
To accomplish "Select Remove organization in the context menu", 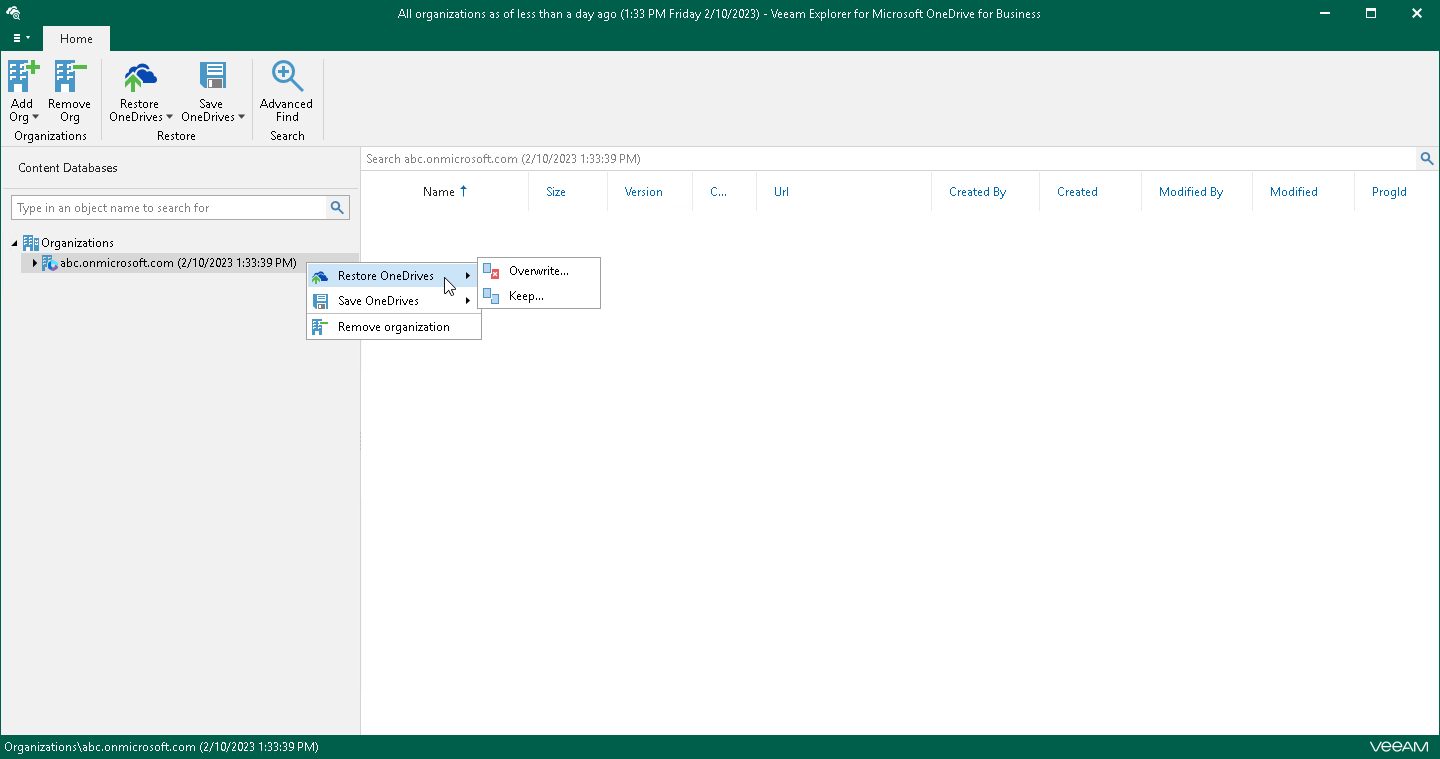I will coord(393,327).
